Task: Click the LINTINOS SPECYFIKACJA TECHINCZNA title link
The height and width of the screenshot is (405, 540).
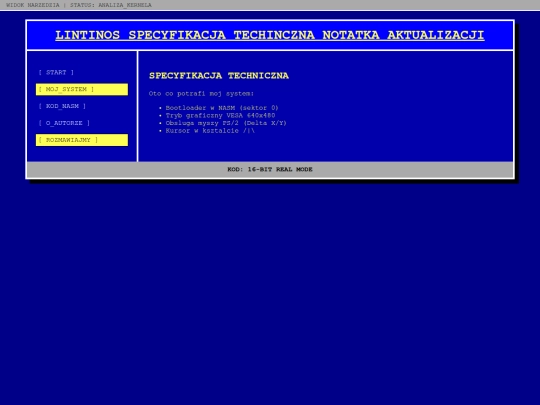Action: point(270,35)
